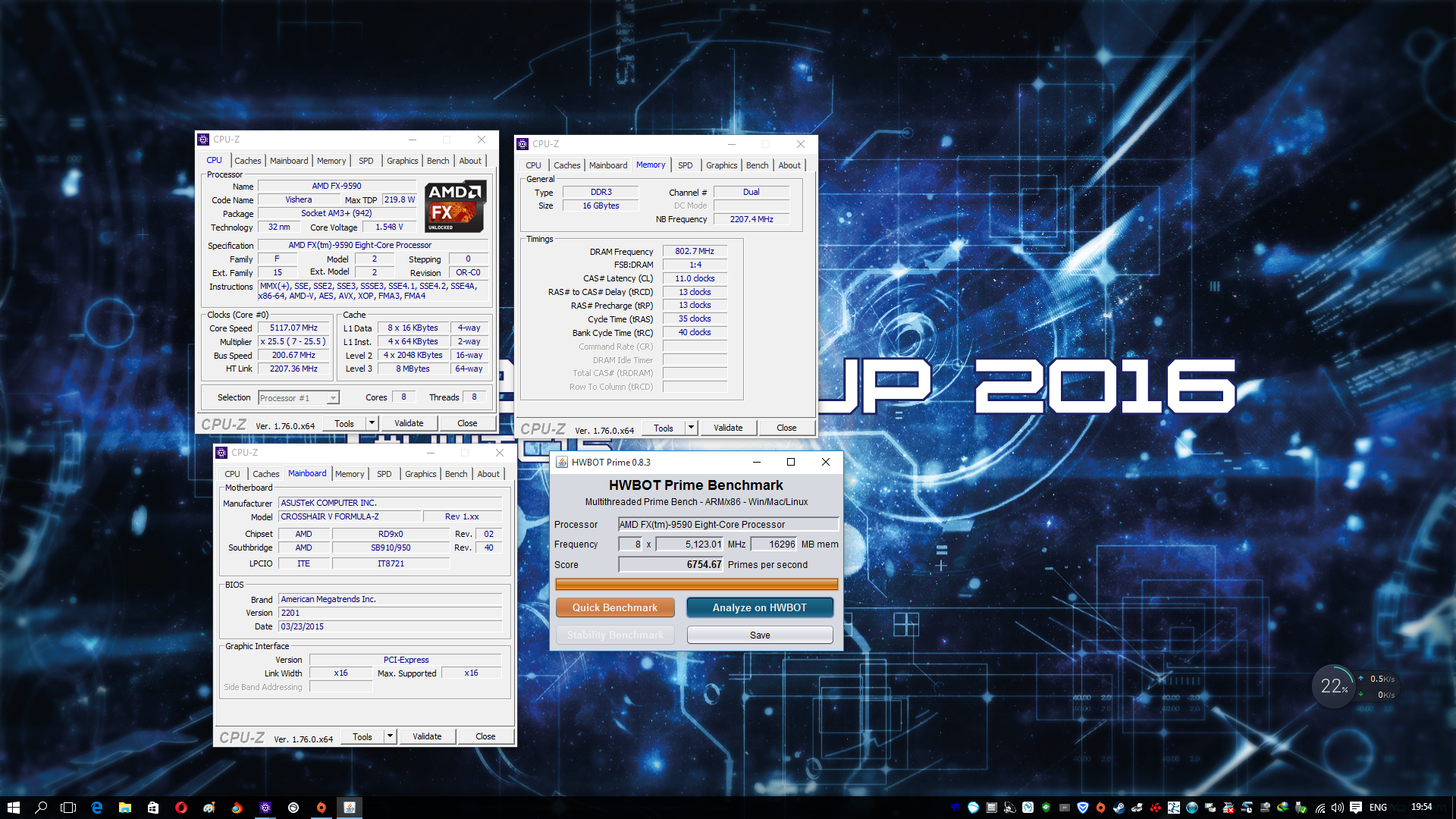Click Close button in Mainboard window
Viewport: 1456px width, 819px height.
click(x=485, y=736)
